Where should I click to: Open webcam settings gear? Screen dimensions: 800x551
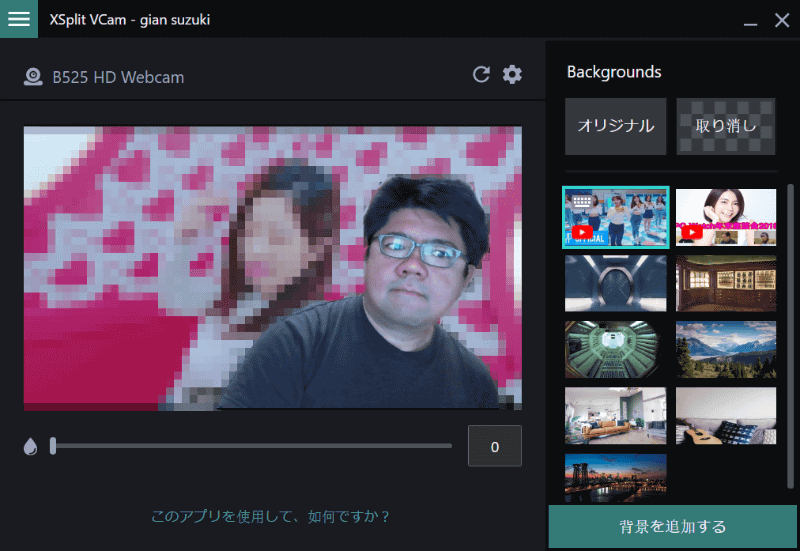pos(512,74)
